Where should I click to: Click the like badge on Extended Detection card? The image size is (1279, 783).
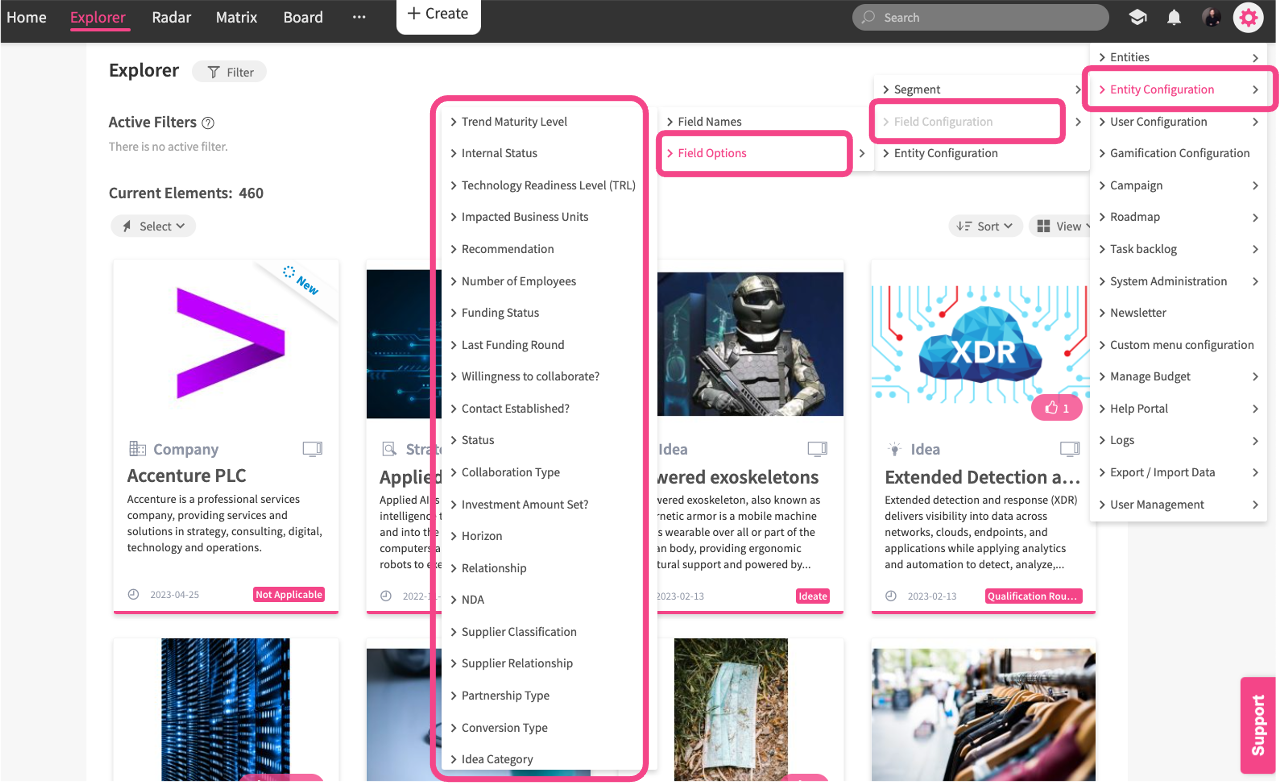pos(1057,408)
